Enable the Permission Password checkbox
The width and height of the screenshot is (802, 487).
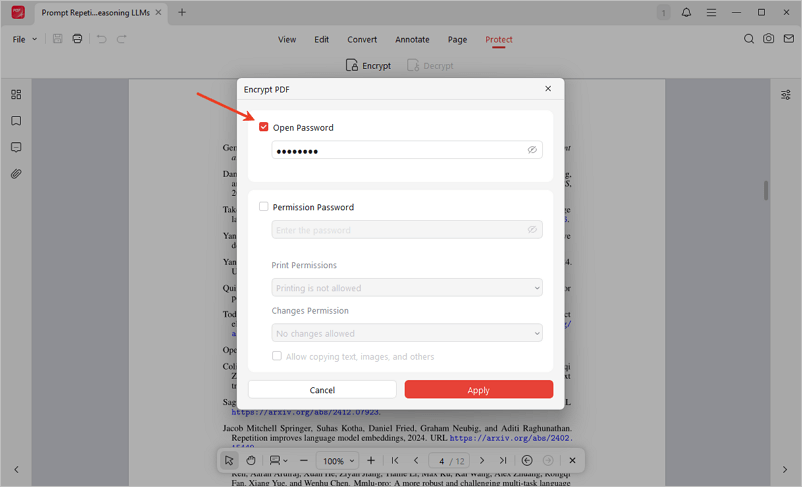tap(263, 206)
